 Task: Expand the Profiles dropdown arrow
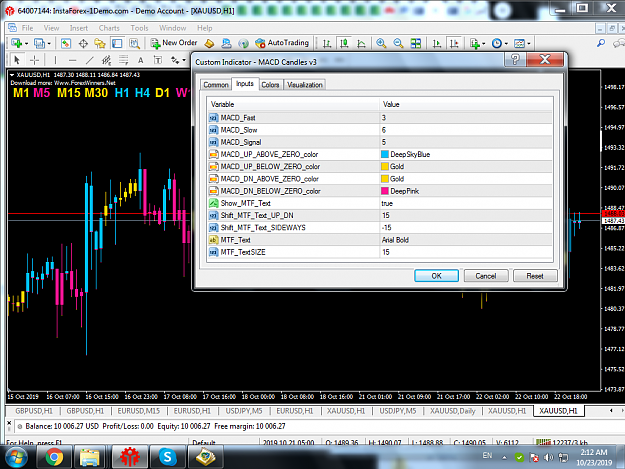click(x=49, y=43)
